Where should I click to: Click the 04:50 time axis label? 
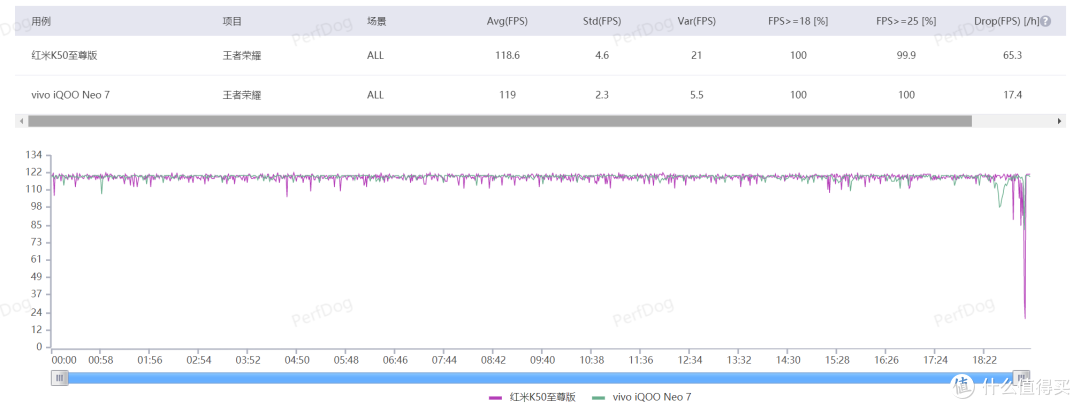tap(297, 360)
